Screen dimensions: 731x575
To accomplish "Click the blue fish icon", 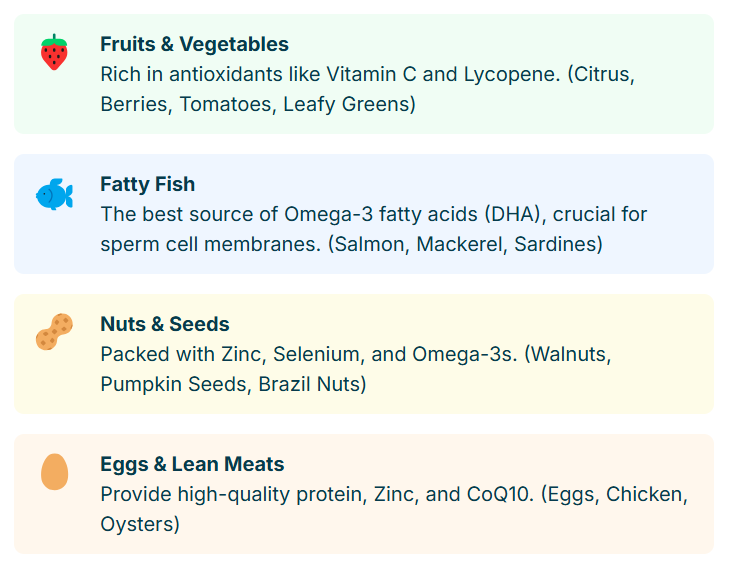I will 54,193.
